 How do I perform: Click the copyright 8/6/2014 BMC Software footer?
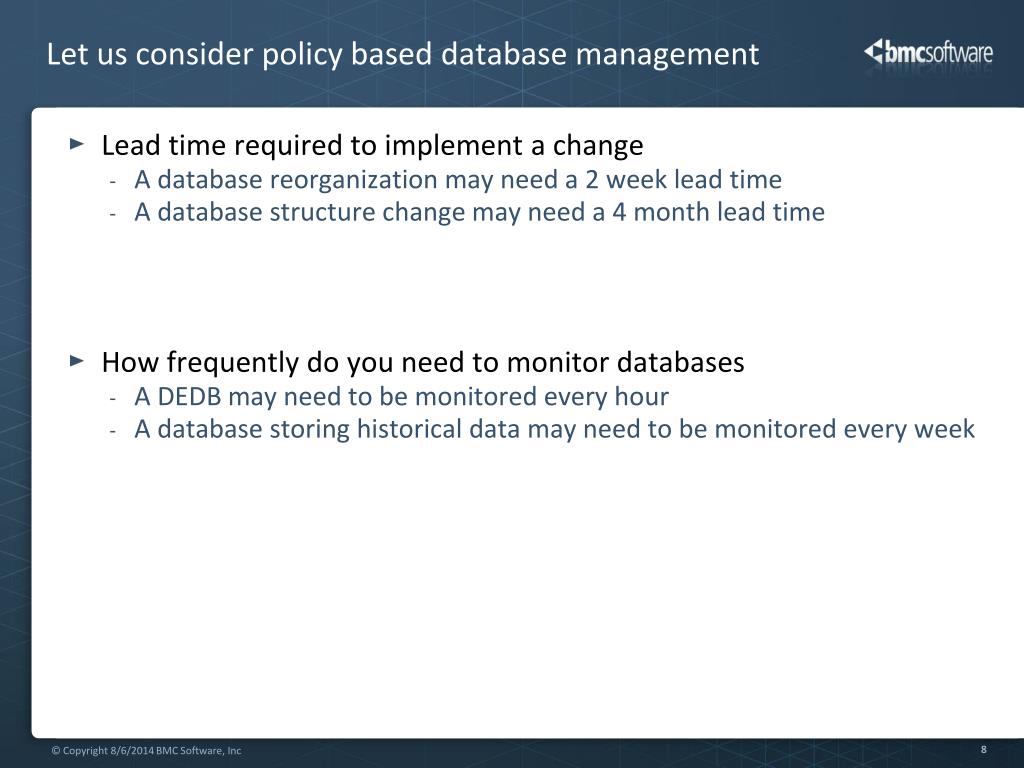coord(146,750)
